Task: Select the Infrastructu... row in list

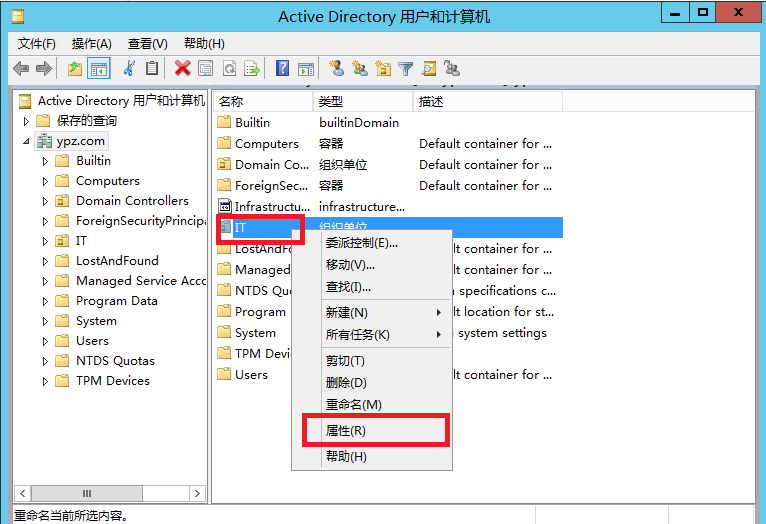Action: [x=389, y=207]
